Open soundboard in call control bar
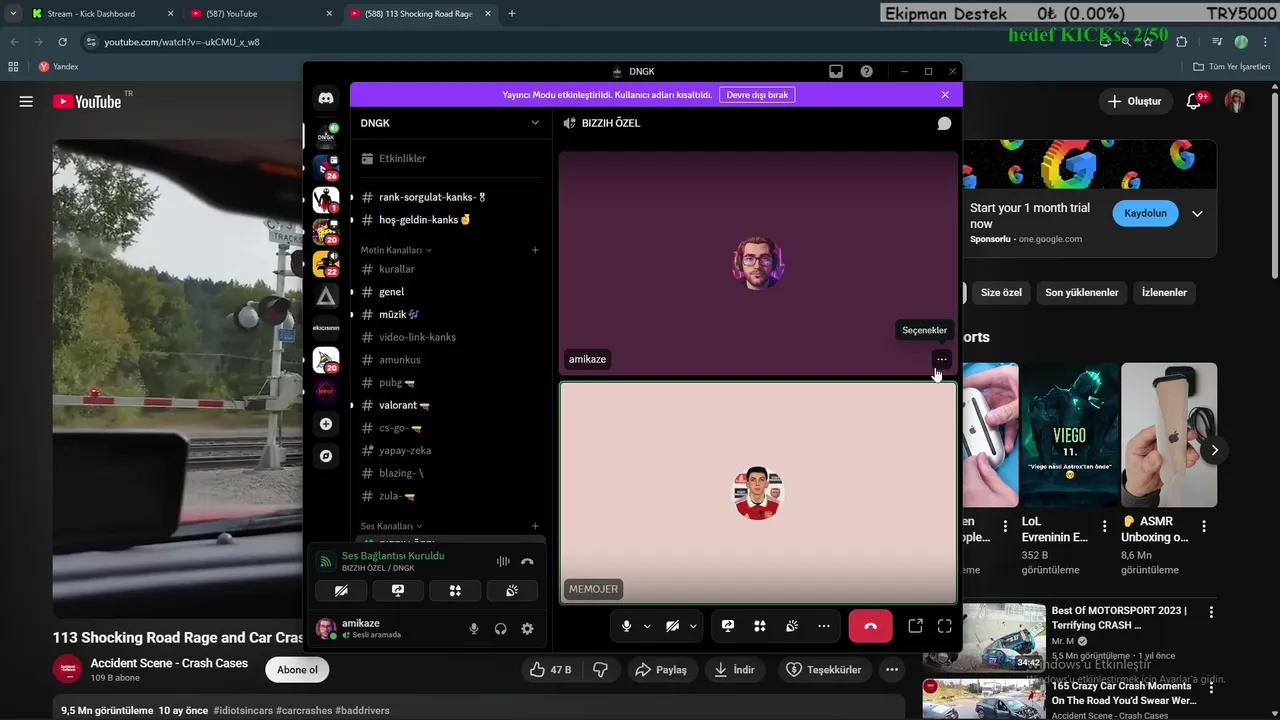1280x720 pixels. click(x=792, y=626)
